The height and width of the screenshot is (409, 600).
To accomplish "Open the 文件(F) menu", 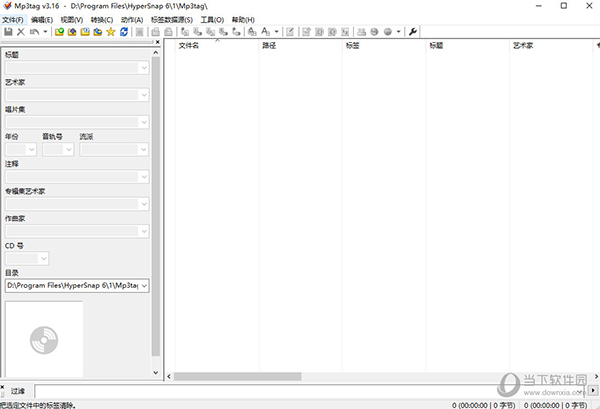I will point(13,20).
